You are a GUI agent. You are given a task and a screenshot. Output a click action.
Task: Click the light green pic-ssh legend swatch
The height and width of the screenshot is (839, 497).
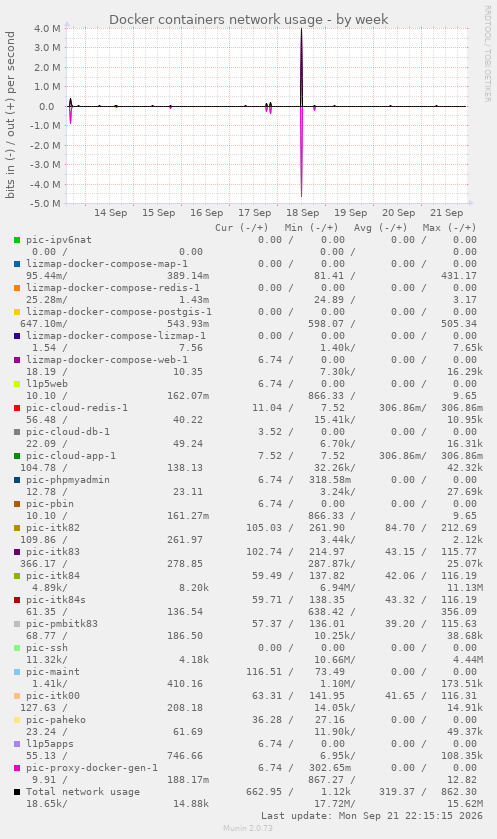coord(17,649)
